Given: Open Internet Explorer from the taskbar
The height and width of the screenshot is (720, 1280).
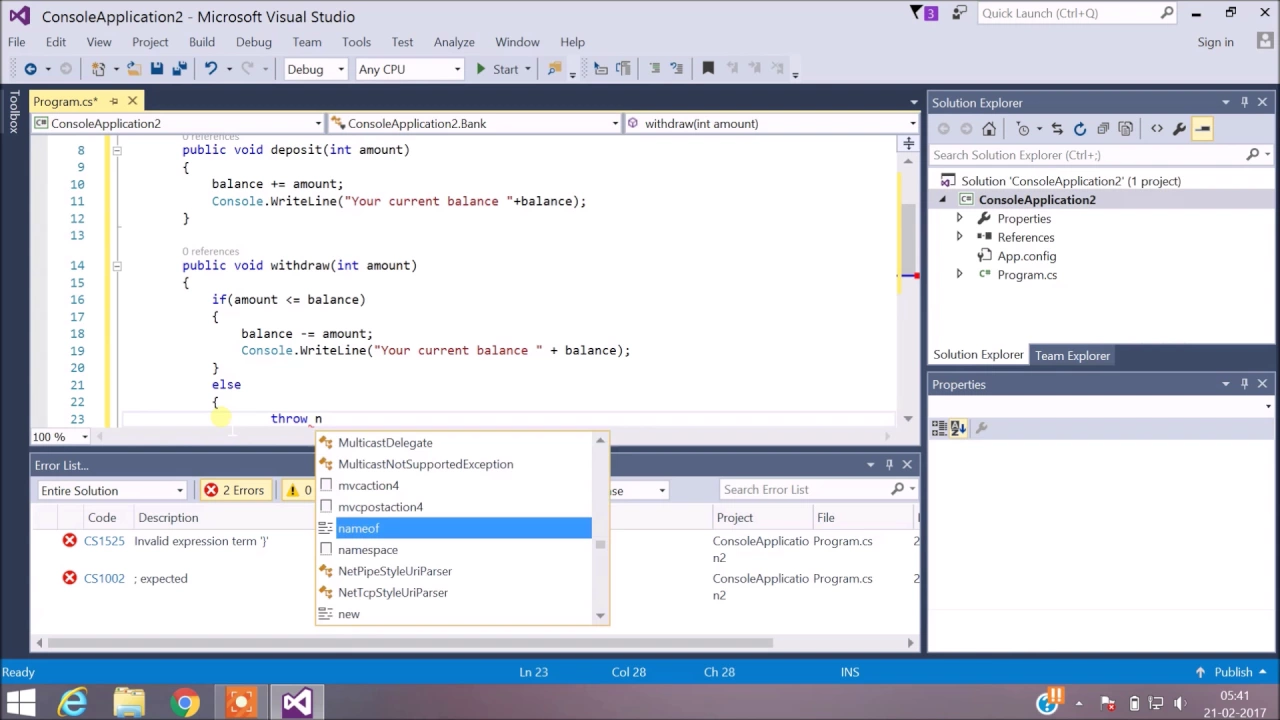Looking at the screenshot, I should pyautogui.click(x=73, y=703).
